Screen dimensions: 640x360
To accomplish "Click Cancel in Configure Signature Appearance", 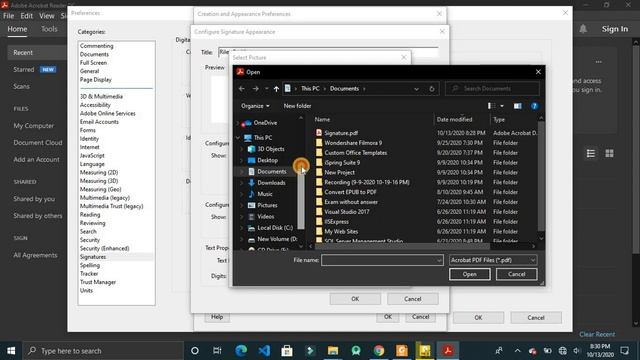I will coord(413,299).
